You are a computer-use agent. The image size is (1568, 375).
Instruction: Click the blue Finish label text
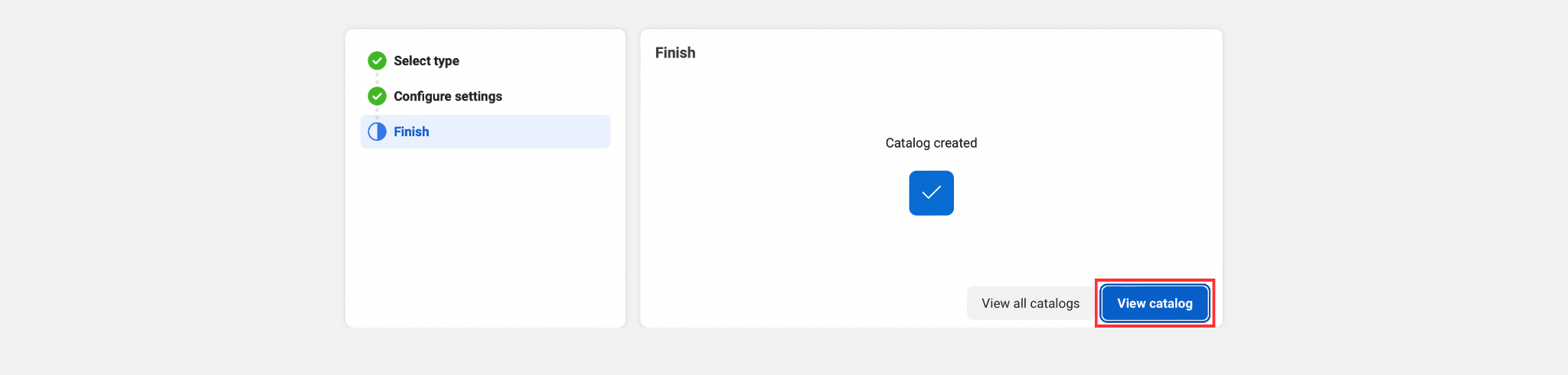point(411,132)
